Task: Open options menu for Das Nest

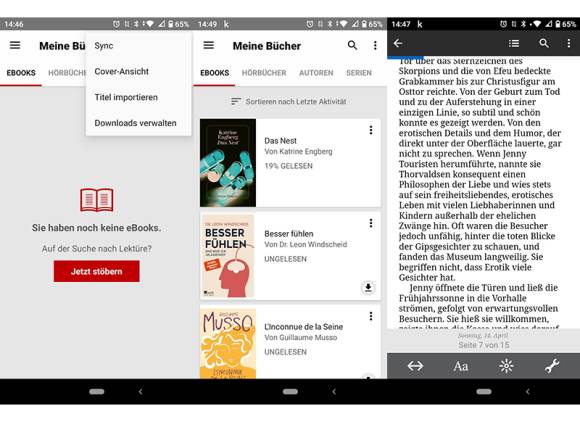Action: pos(371,130)
